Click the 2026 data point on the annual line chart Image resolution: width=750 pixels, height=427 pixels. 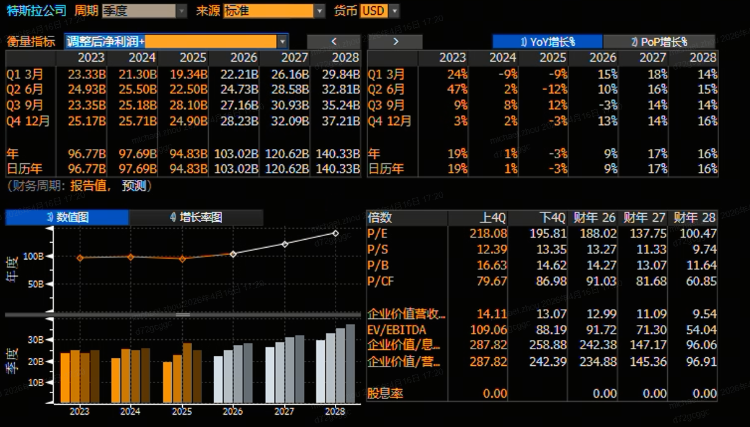coord(233,254)
